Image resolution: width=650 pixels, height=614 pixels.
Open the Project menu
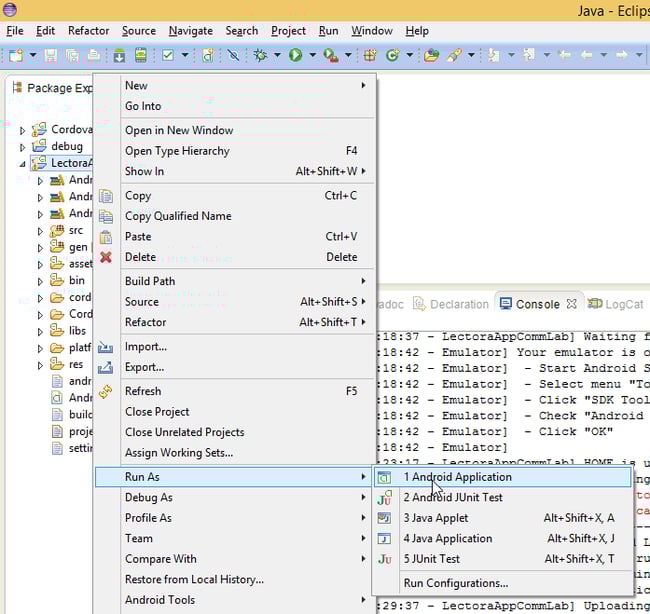click(x=288, y=31)
